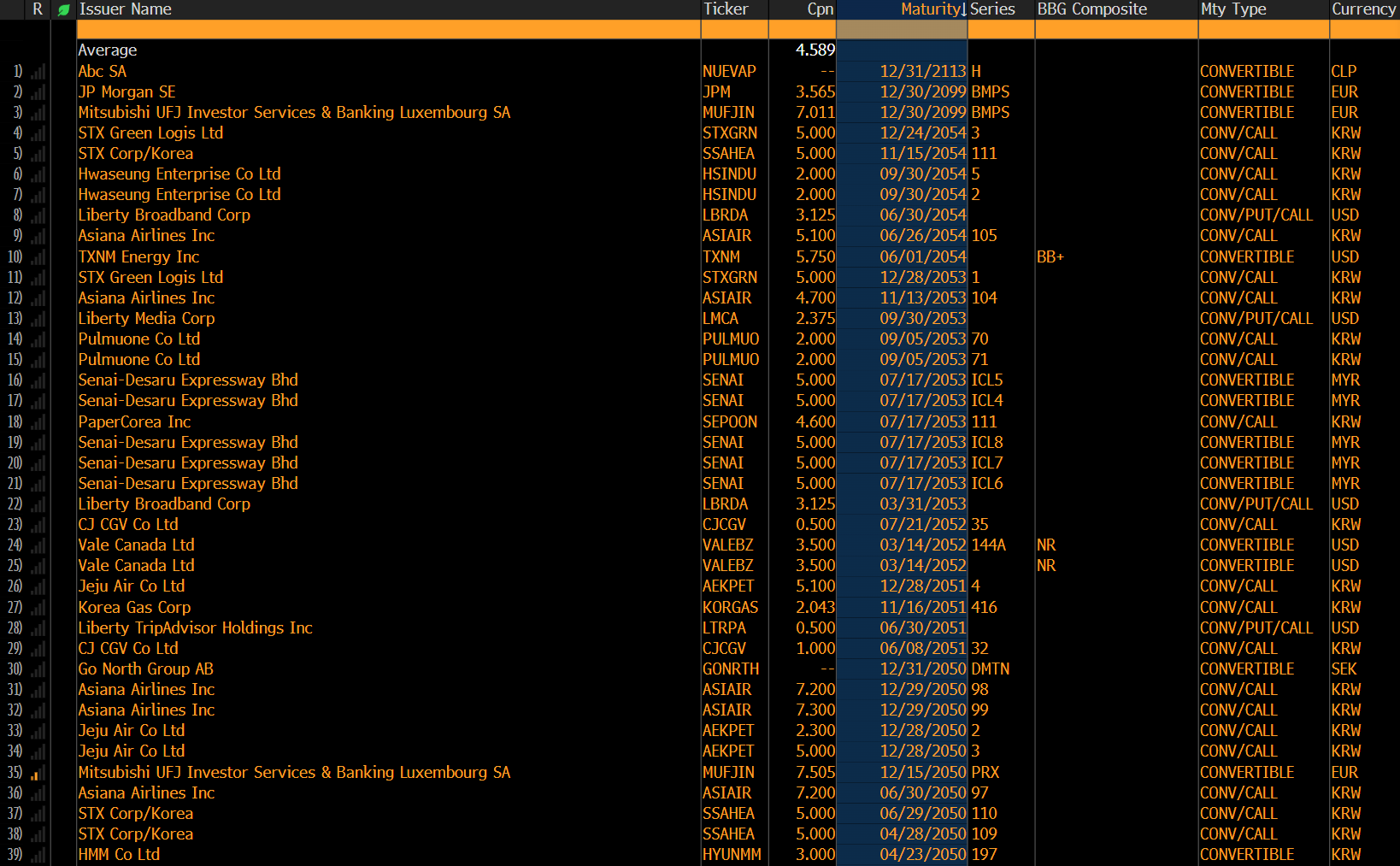Viewport: 1400px width, 866px height.
Task: Click highlighted chart icon in row 35 Mitsubishi UFJ
Action: 38,773
